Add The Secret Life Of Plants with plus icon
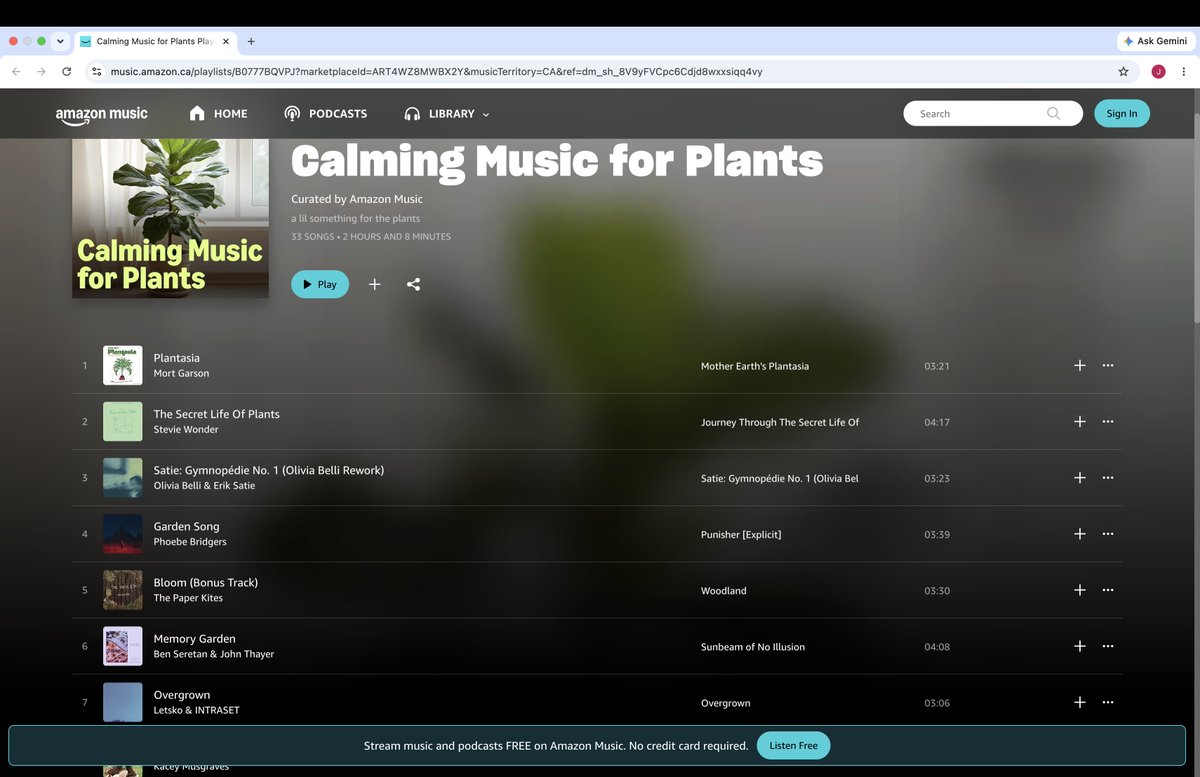1200x777 pixels. pos(1079,422)
